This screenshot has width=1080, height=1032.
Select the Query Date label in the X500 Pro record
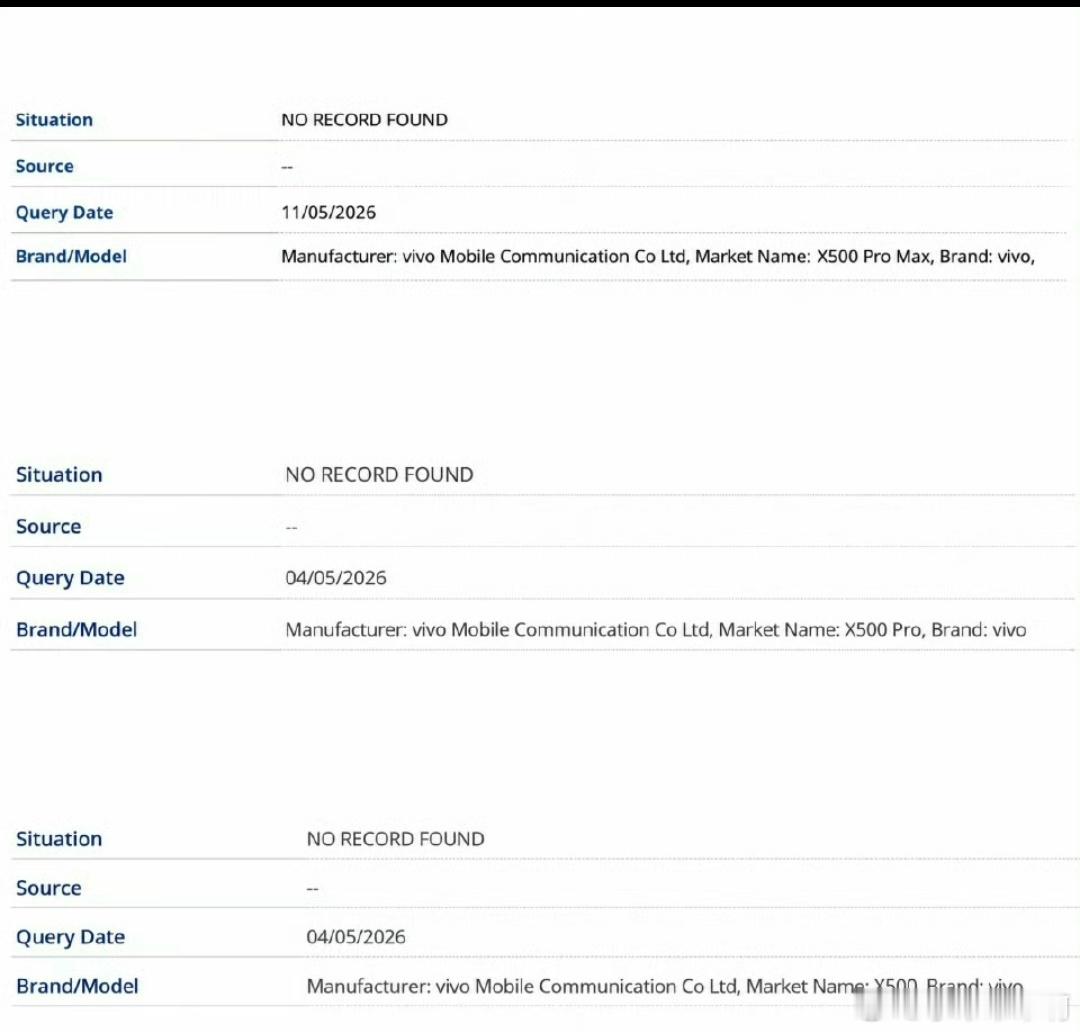[70, 578]
